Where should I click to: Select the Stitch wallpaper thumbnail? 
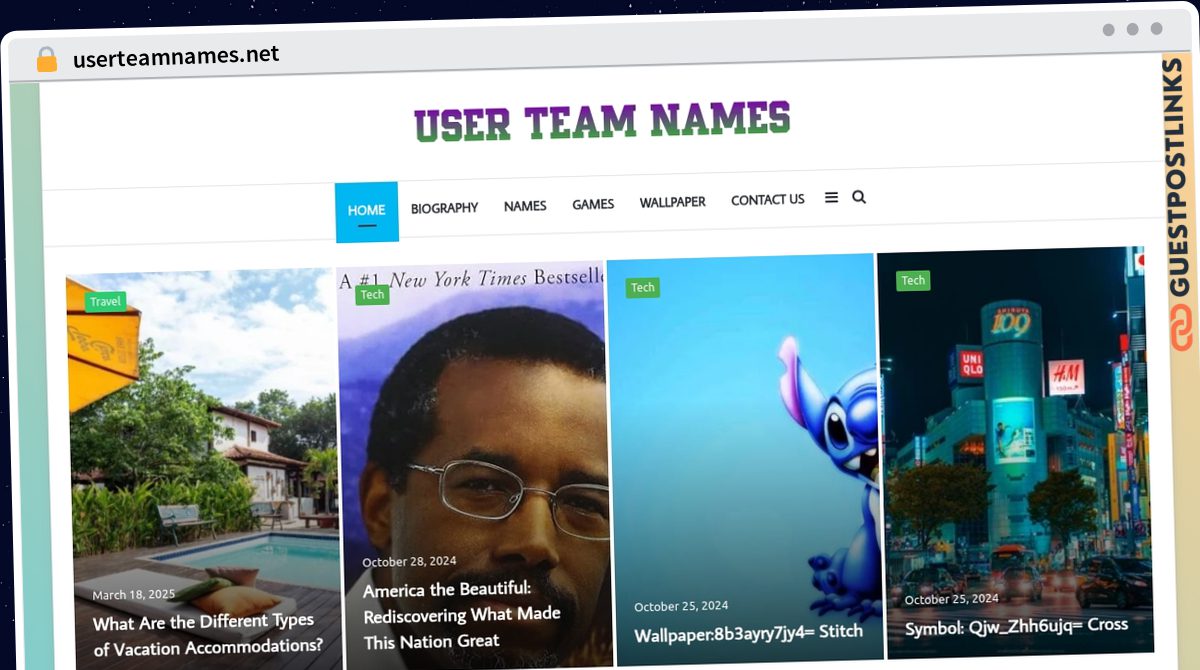744,460
